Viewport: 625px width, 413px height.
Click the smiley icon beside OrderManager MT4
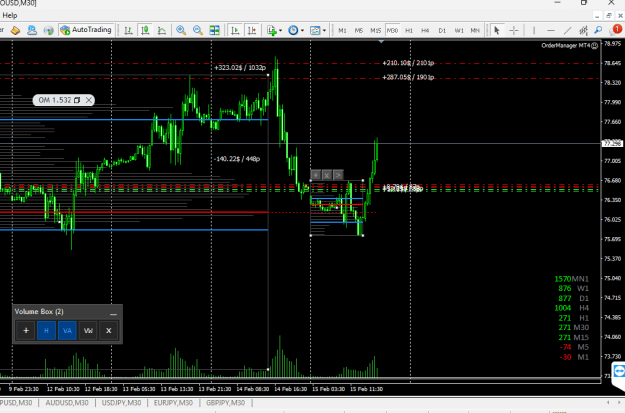click(x=595, y=46)
